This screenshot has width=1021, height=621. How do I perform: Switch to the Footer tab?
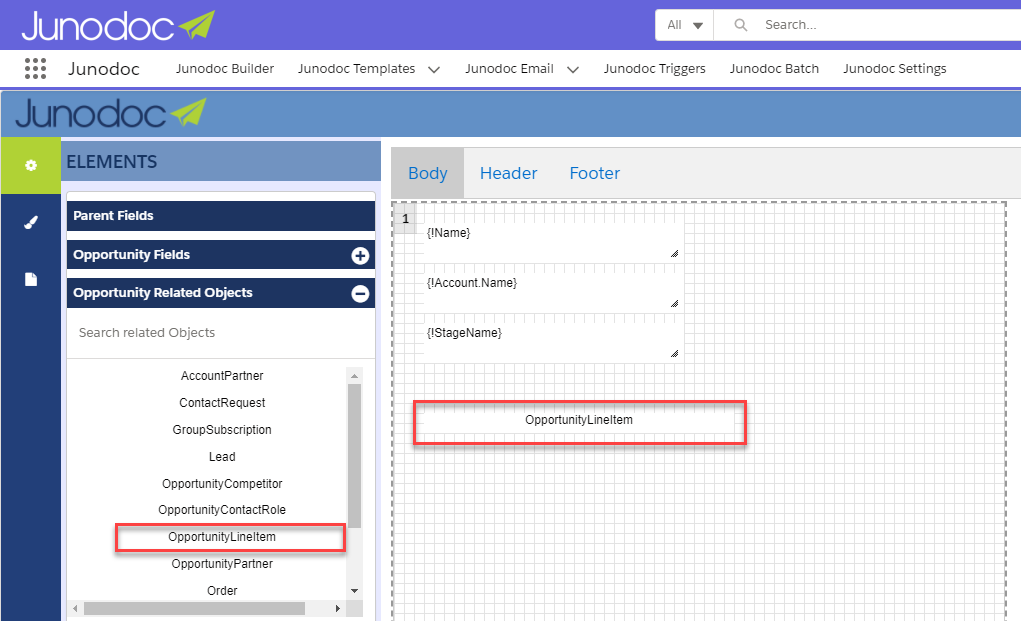click(594, 173)
